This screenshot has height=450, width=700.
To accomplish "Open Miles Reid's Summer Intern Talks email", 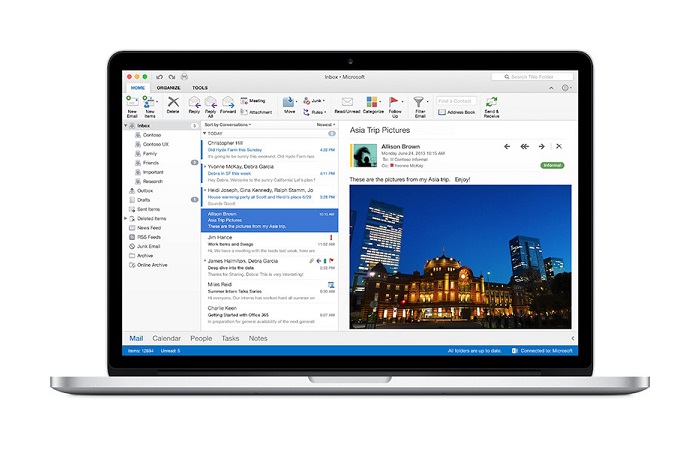I will [x=270, y=291].
